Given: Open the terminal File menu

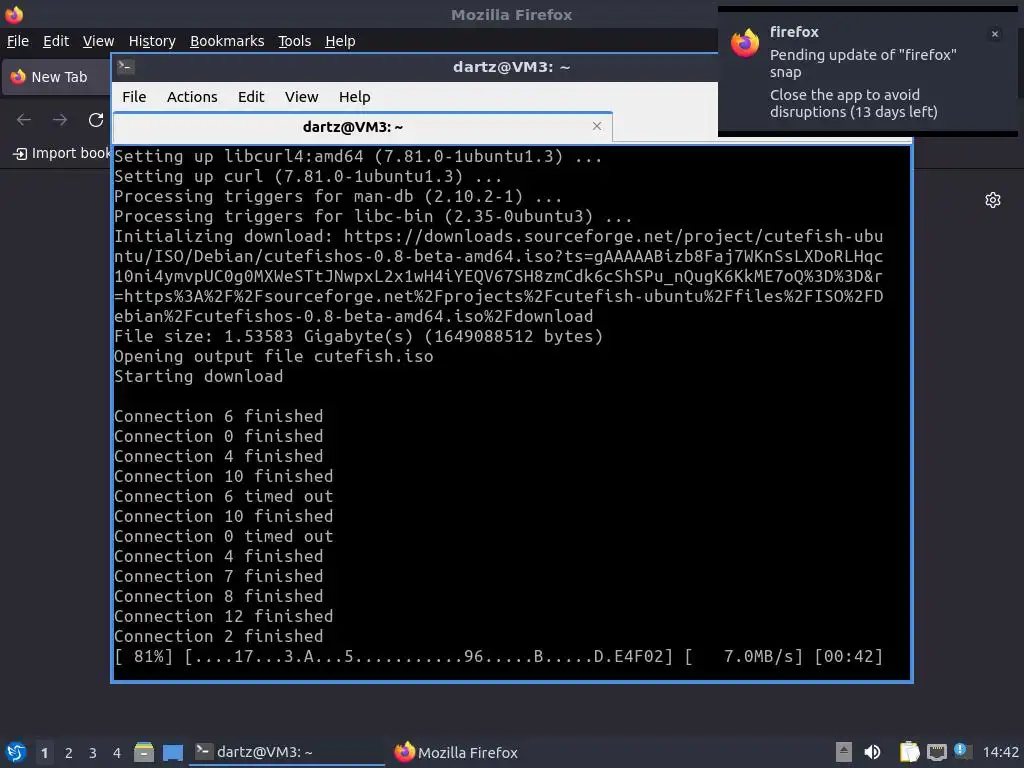Looking at the screenshot, I should coord(134,97).
